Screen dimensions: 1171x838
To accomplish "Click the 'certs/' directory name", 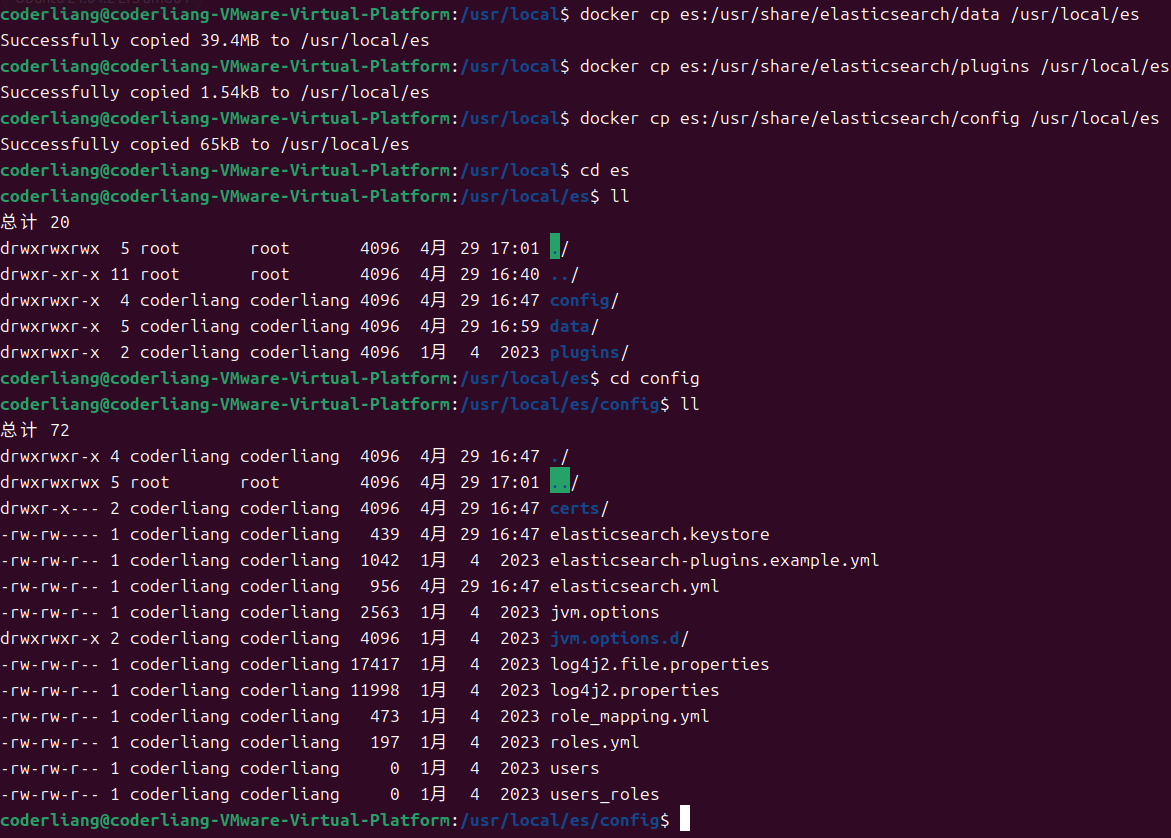I will pyautogui.click(x=580, y=509).
